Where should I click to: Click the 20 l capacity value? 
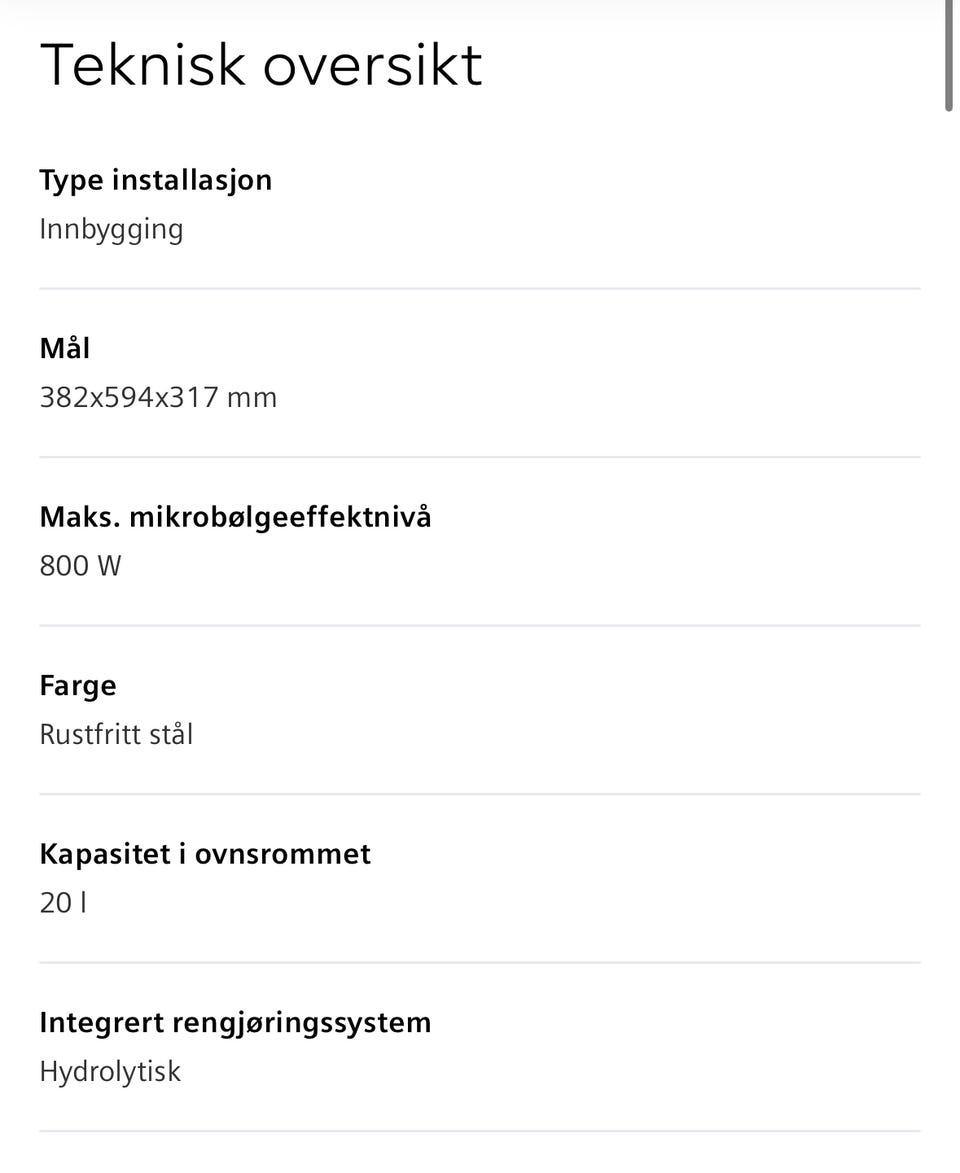point(63,903)
